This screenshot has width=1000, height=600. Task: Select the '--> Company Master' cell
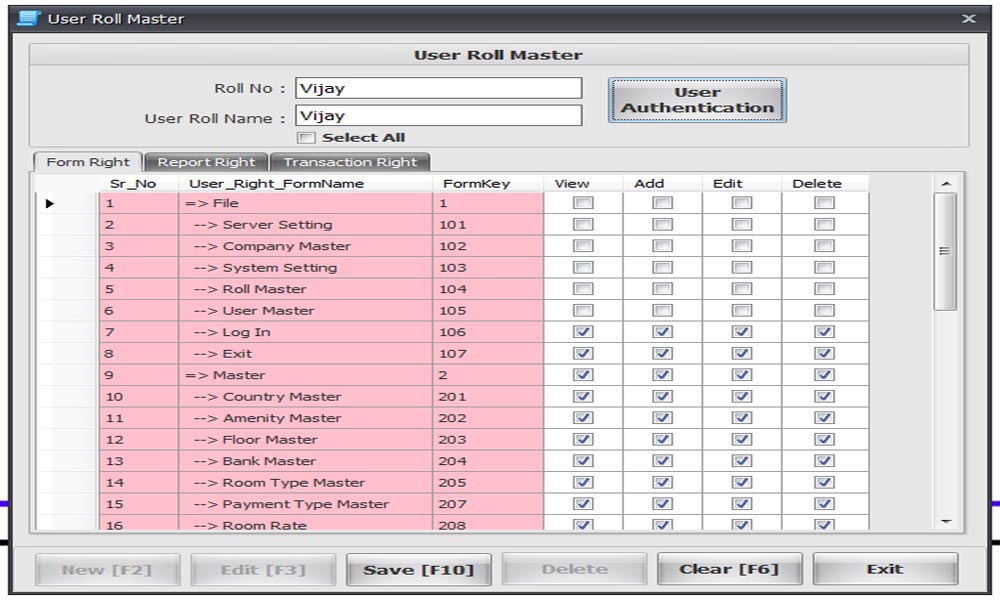pos(305,246)
